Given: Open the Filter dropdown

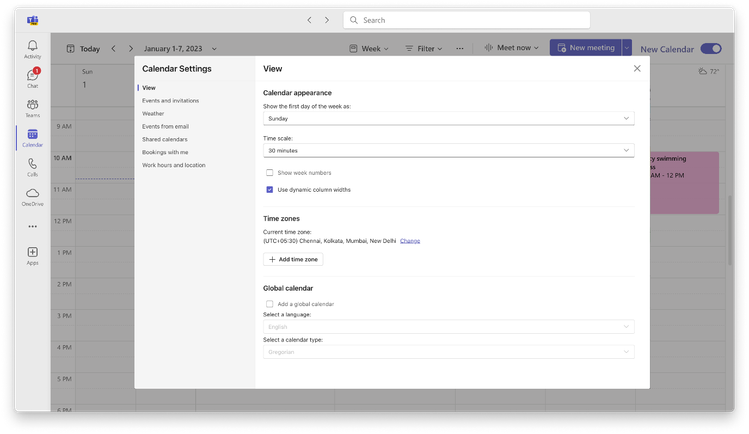Looking at the screenshot, I should click(424, 49).
